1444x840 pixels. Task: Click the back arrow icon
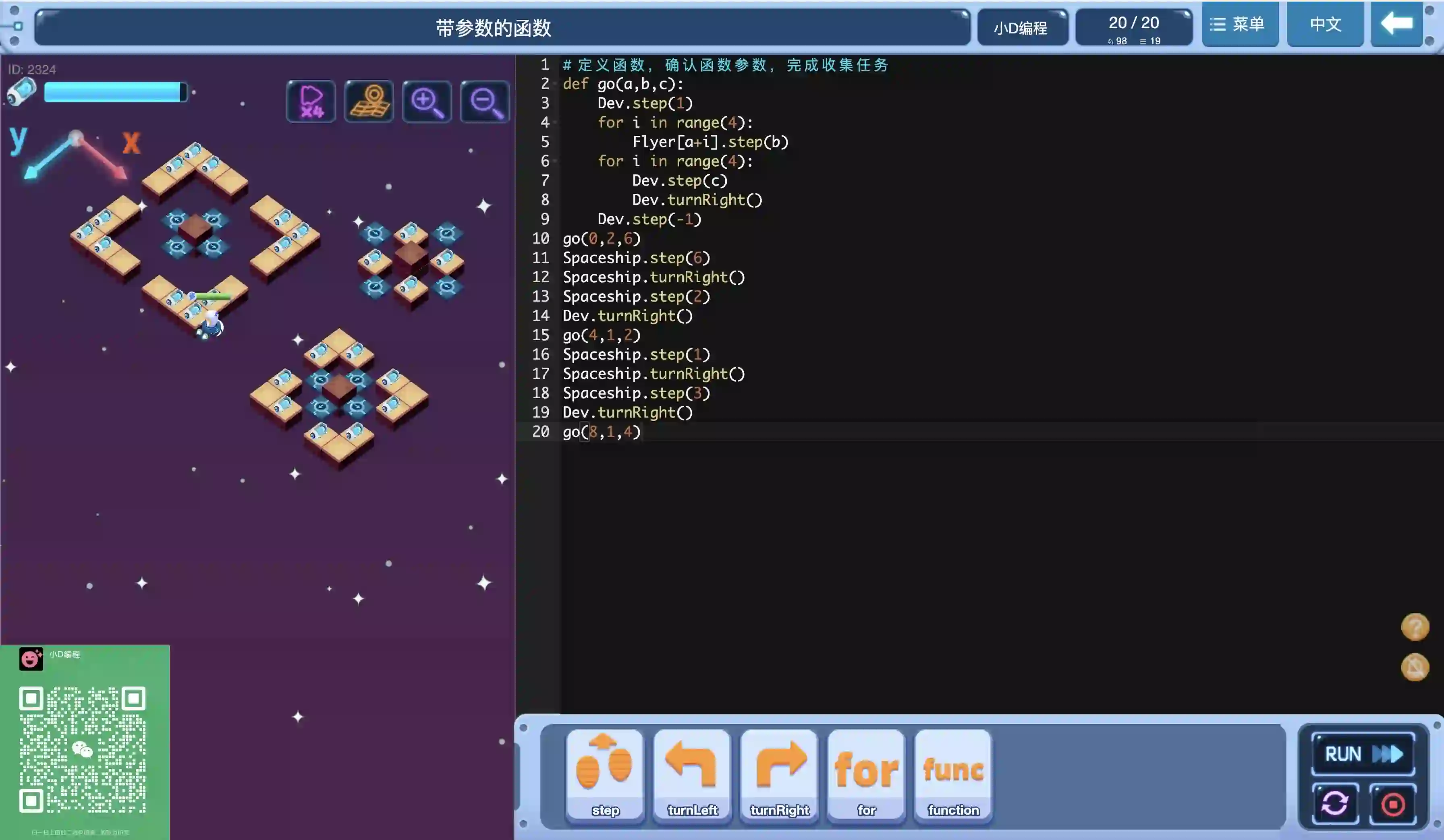[1396, 24]
